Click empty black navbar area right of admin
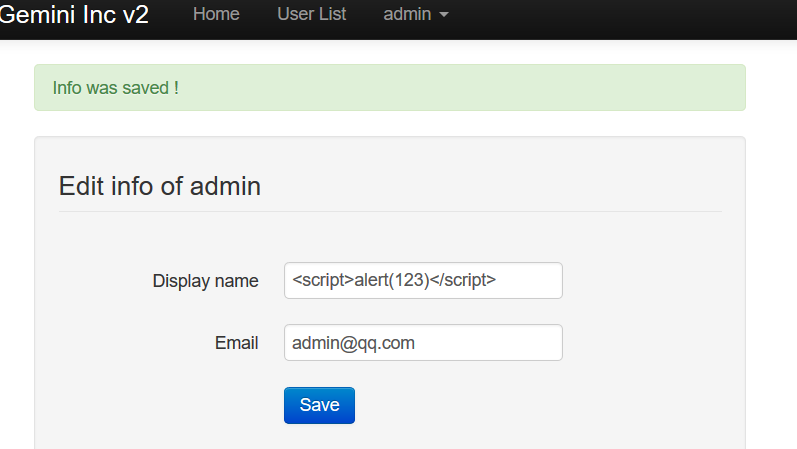The image size is (797, 449). click(620, 16)
